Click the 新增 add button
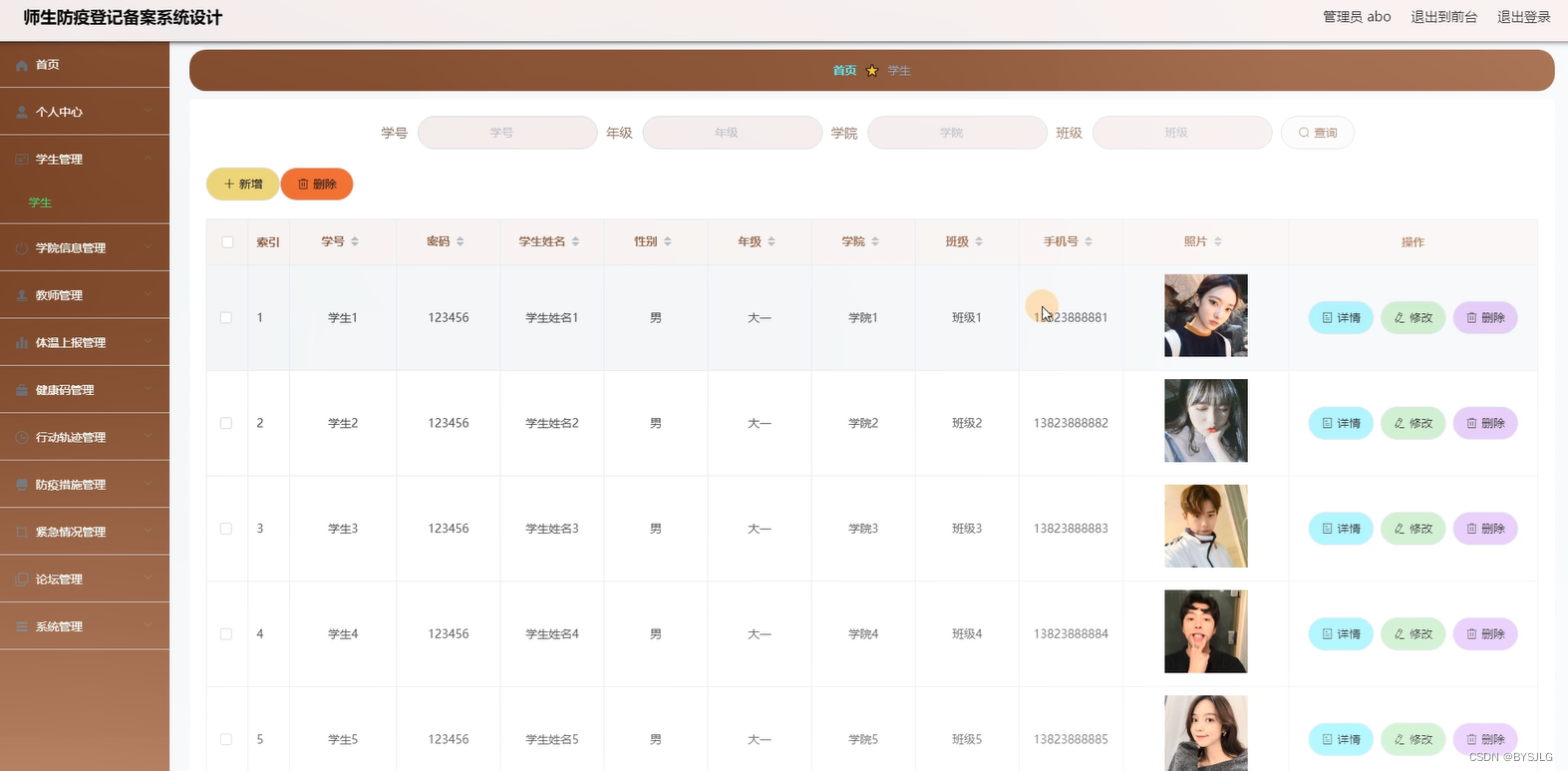1568x771 pixels. [x=243, y=185]
